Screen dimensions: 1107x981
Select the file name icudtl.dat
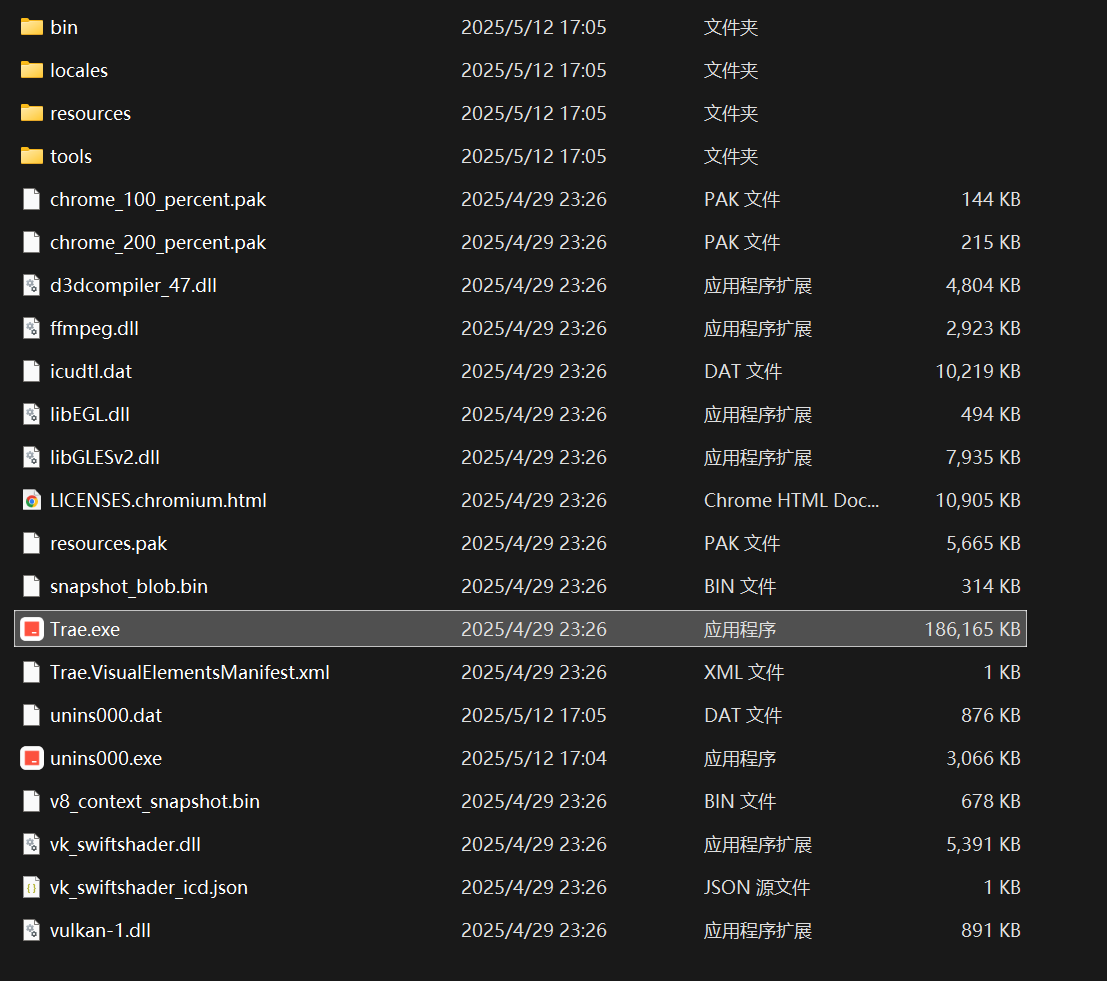pos(90,371)
